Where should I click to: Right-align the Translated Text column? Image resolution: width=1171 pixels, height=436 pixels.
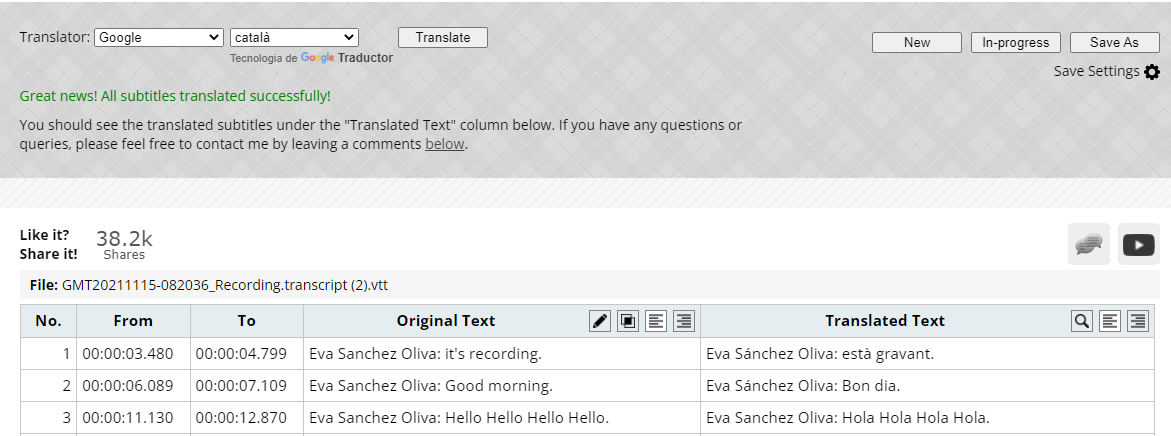pos(1137,321)
